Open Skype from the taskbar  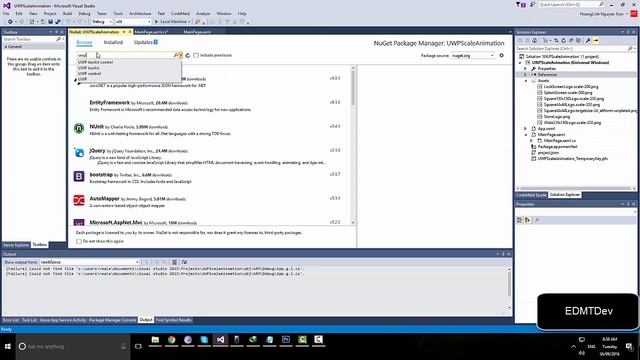(204, 340)
